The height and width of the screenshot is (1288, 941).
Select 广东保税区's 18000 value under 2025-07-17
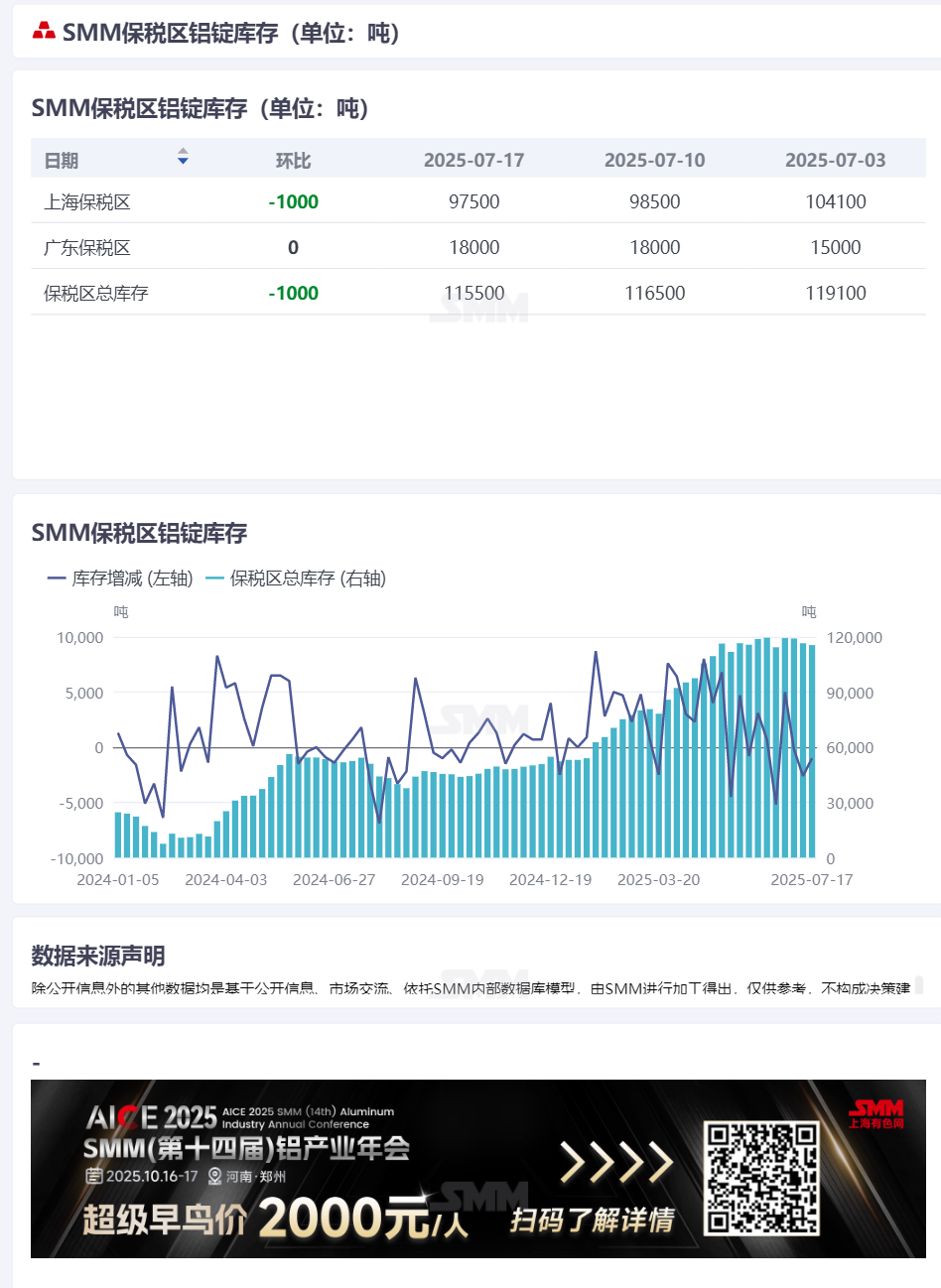tap(473, 248)
